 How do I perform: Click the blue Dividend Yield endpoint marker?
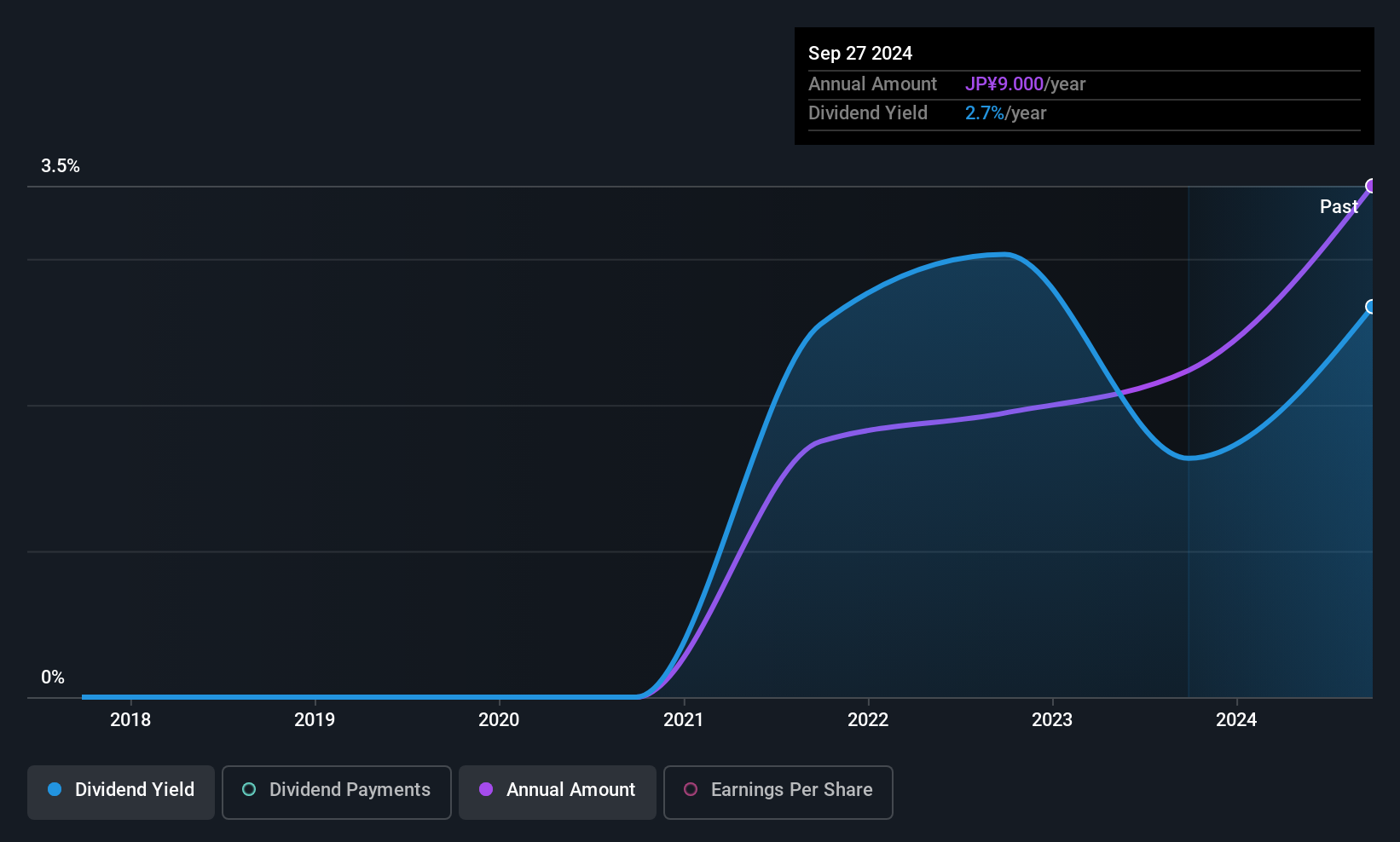tap(1371, 307)
